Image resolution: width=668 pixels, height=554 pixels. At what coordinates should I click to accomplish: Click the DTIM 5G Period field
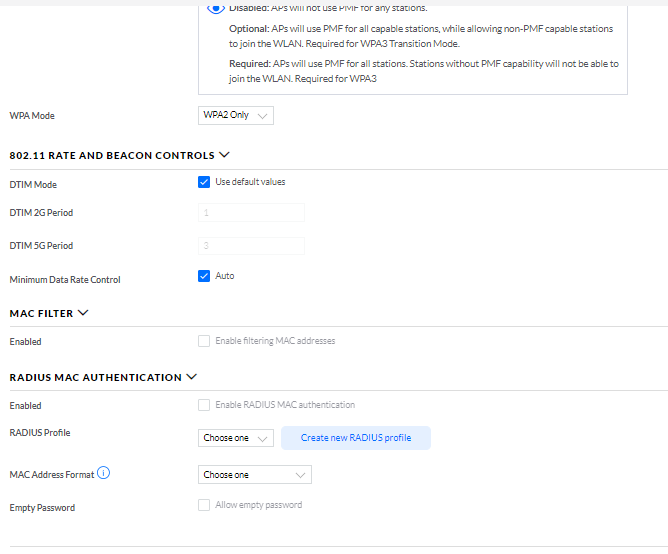(252, 246)
